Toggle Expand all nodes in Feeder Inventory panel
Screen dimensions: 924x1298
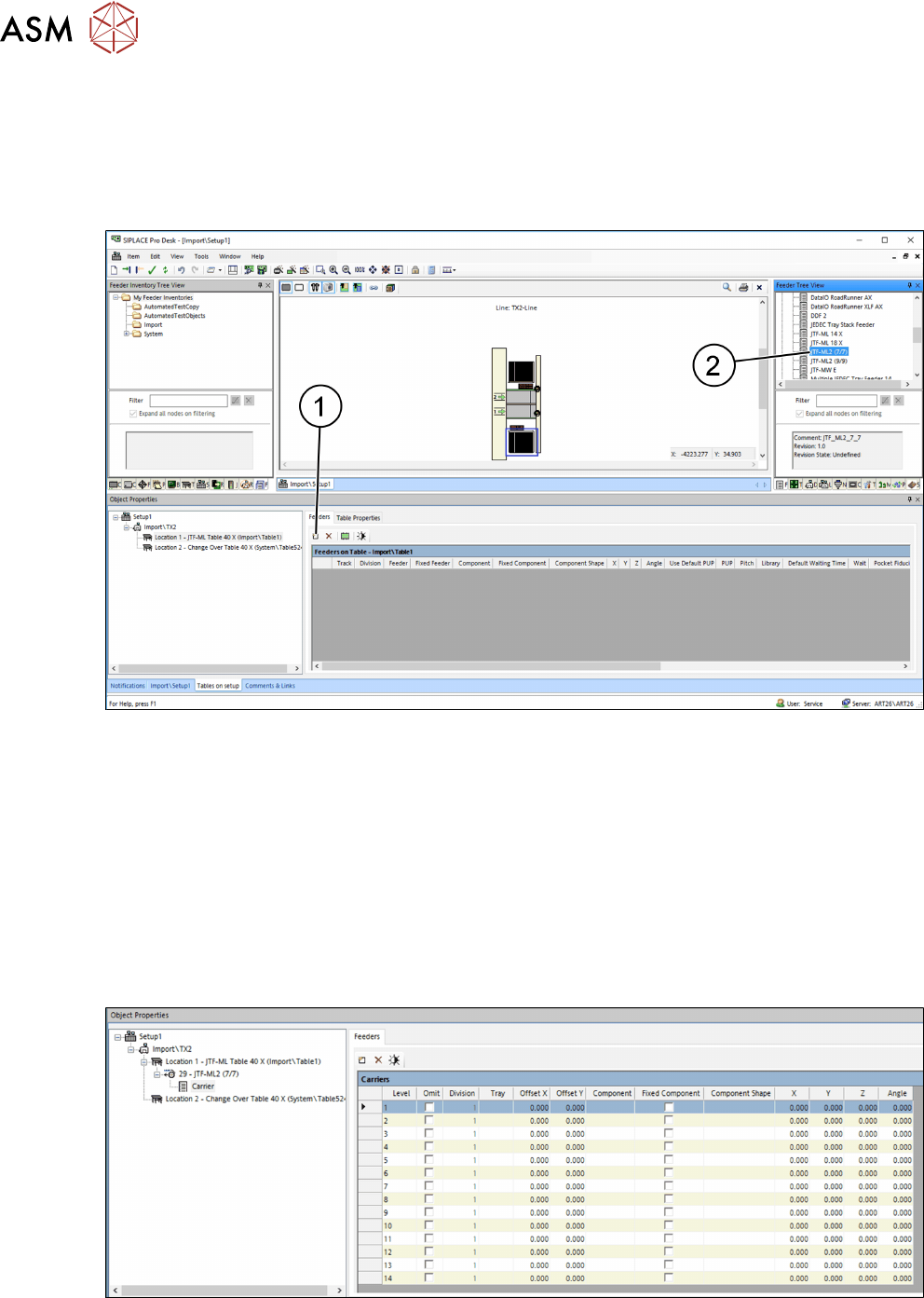(x=133, y=414)
